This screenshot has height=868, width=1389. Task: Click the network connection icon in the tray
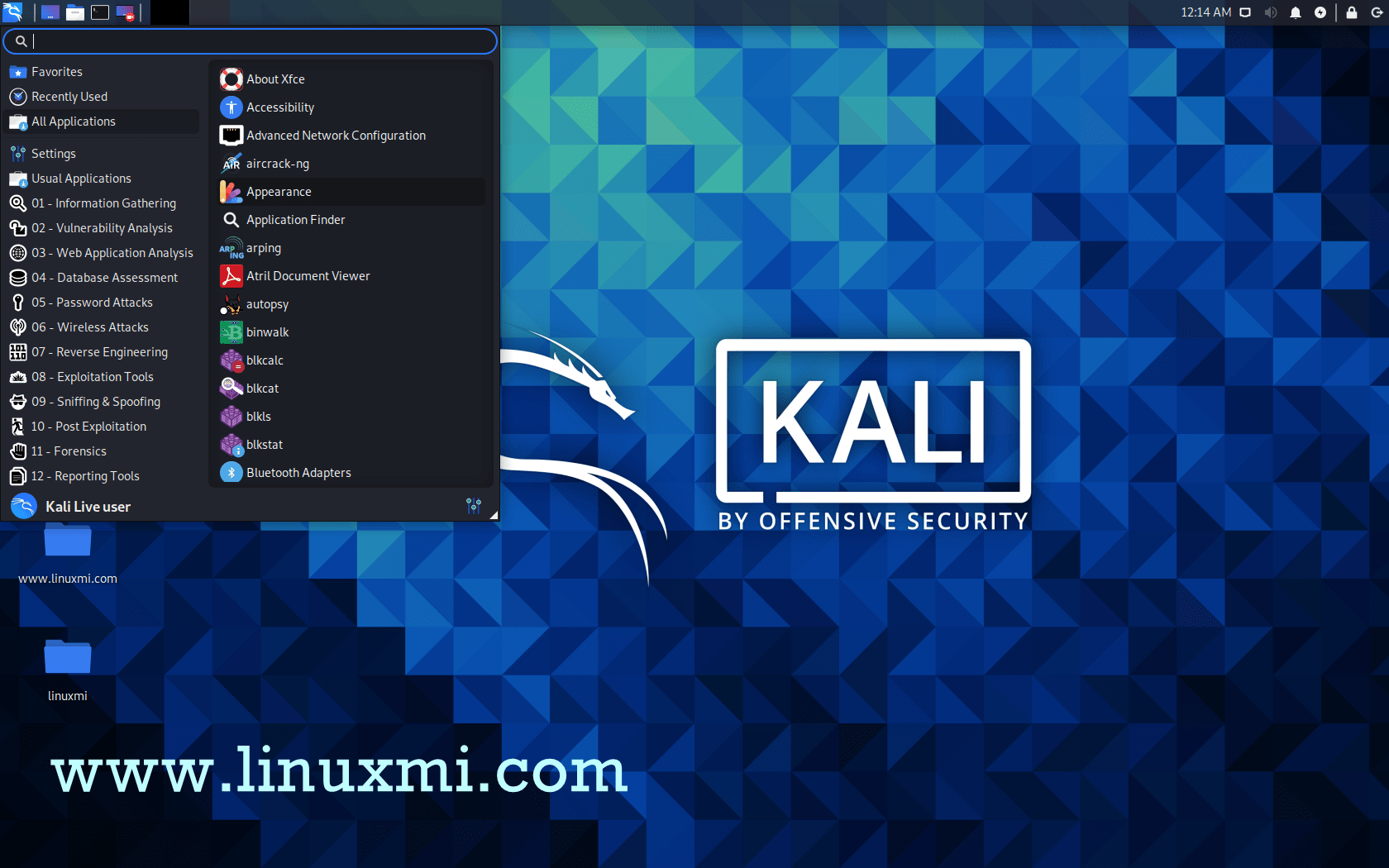click(1245, 12)
